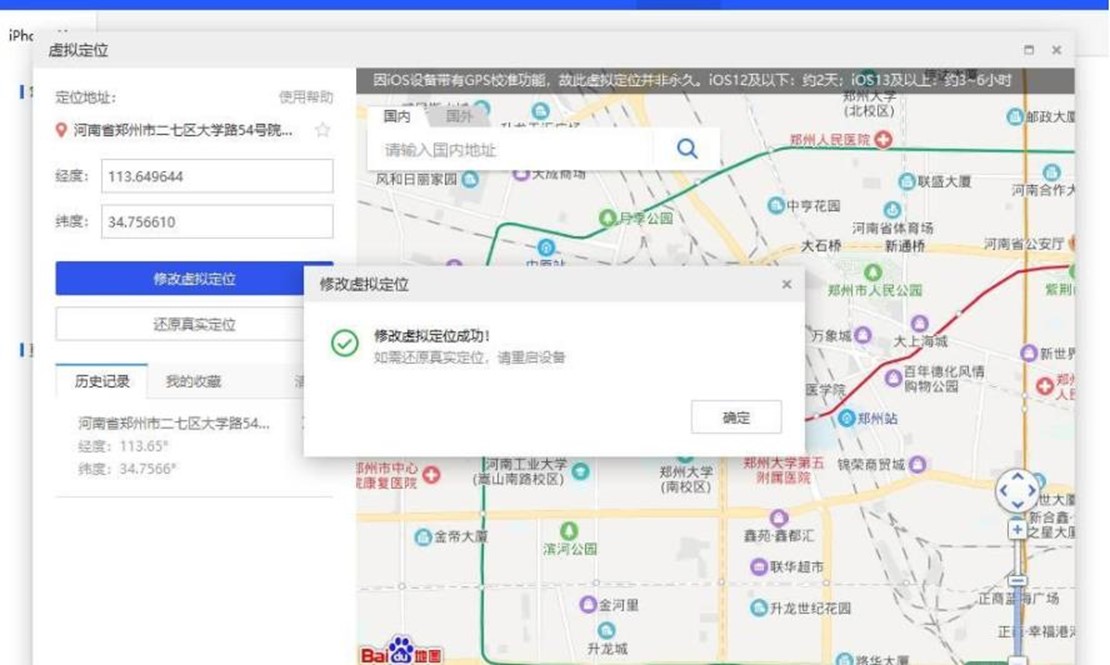Click the 风和日丽家园 residence marker

(x=469, y=179)
